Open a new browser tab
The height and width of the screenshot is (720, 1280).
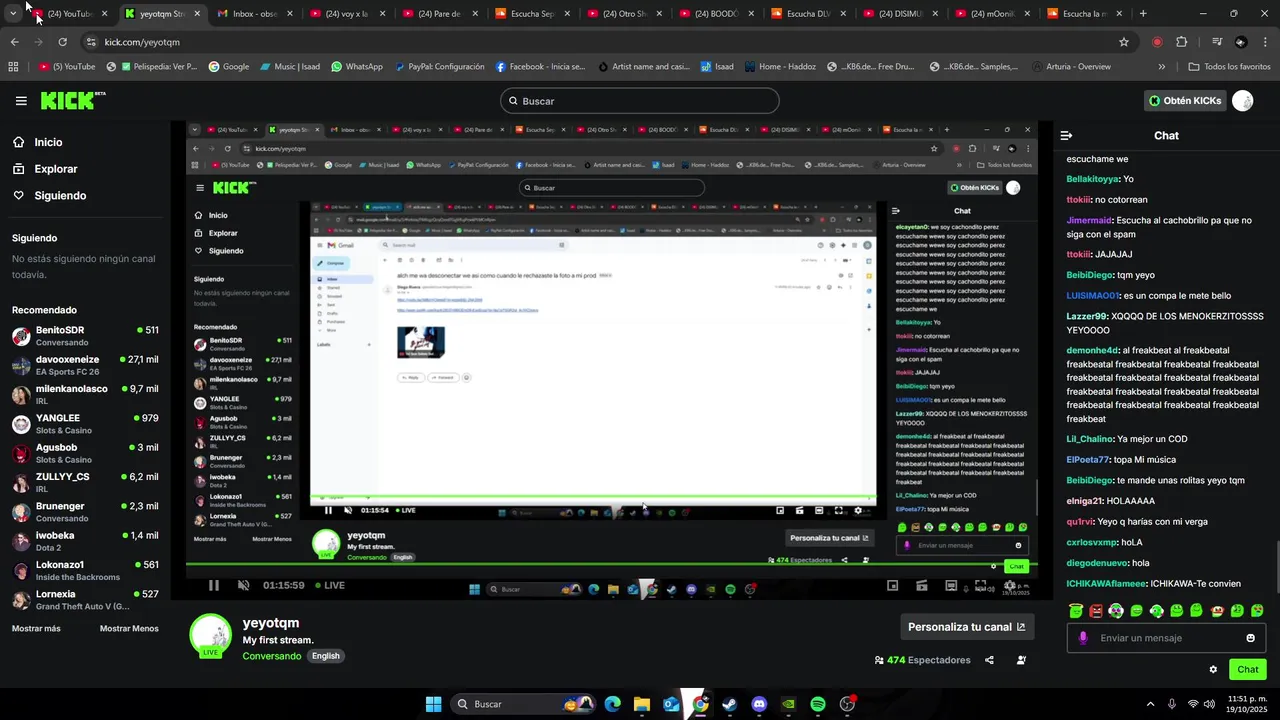(1143, 14)
